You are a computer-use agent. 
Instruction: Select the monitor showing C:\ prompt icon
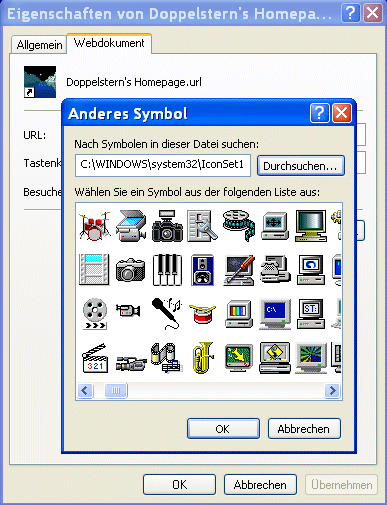pos(275,314)
